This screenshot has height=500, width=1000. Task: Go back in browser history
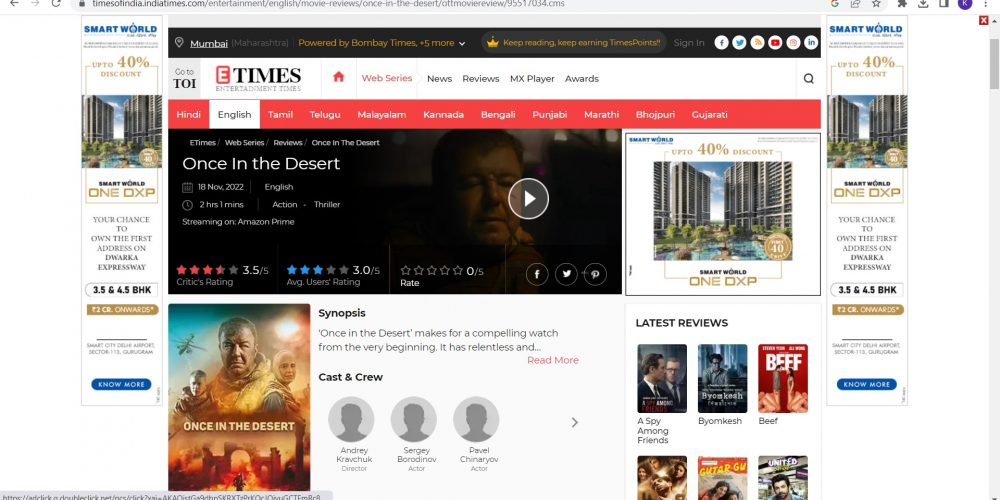click(x=14, y=3)
